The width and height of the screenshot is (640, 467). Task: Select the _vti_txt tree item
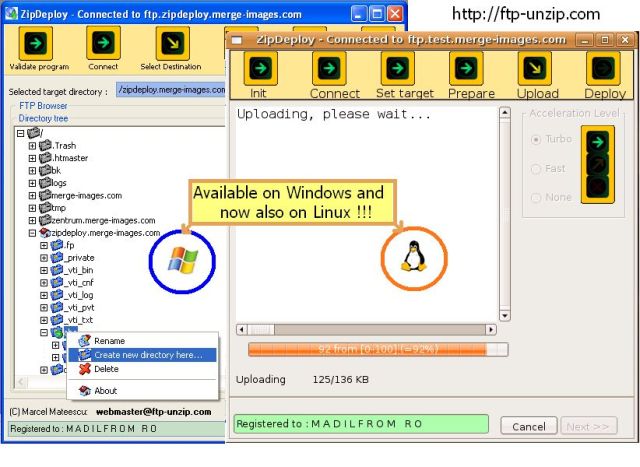tap(78, 320)
